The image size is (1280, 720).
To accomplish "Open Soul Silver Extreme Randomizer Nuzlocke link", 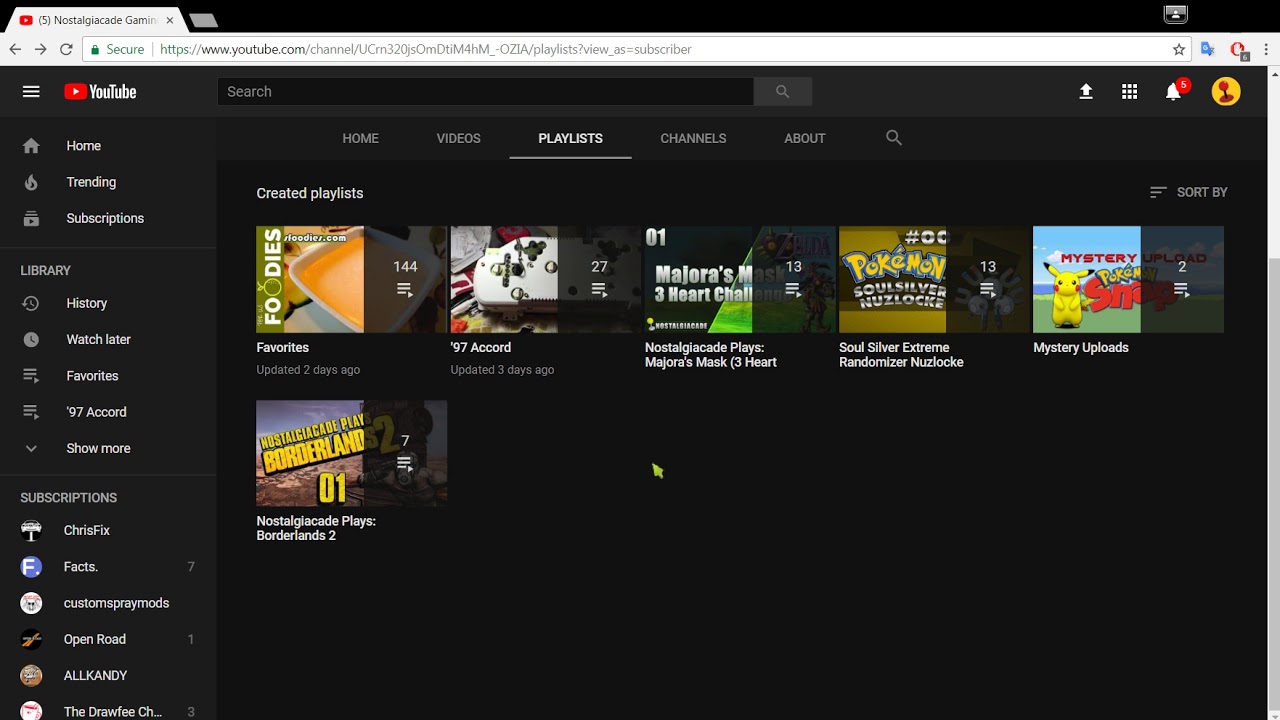I will pos(901,355).
